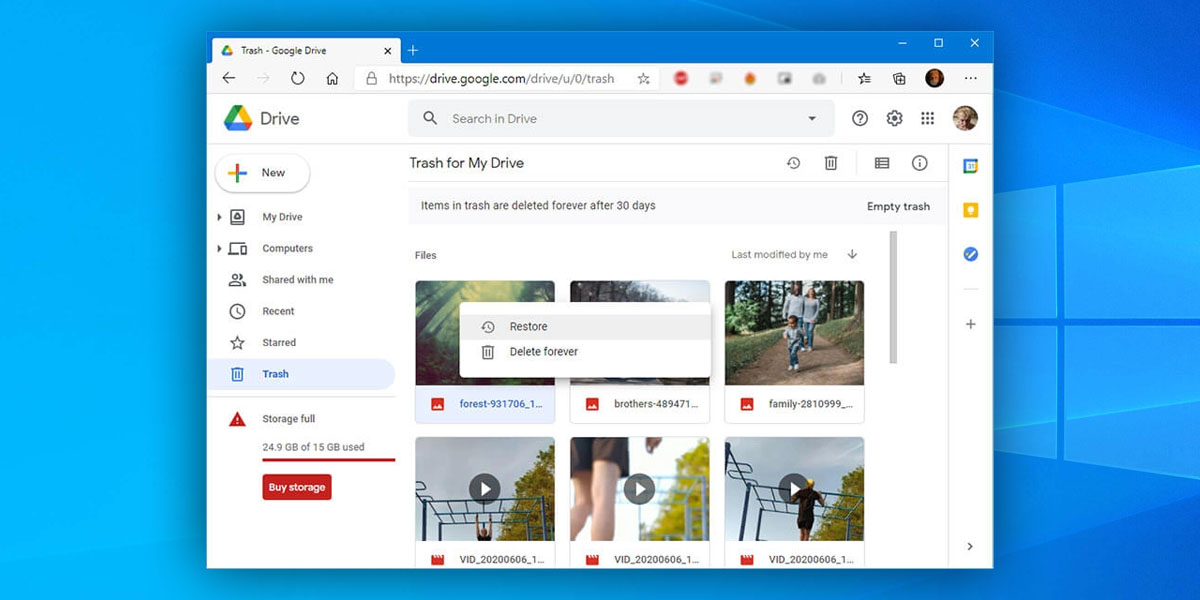
Task: Click the Storage full warning
Action: click(x=288, y=419)
